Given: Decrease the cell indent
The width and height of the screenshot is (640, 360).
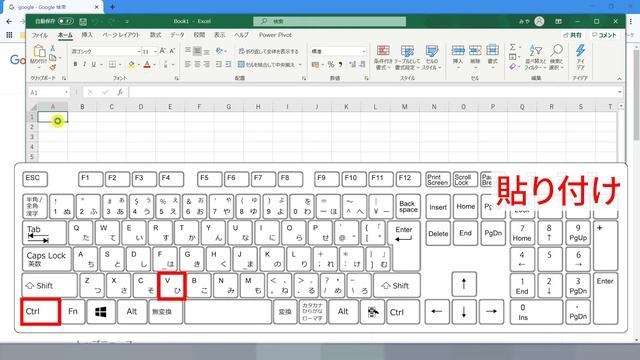Looking at the screenshot, I should [x=219, y=64].
